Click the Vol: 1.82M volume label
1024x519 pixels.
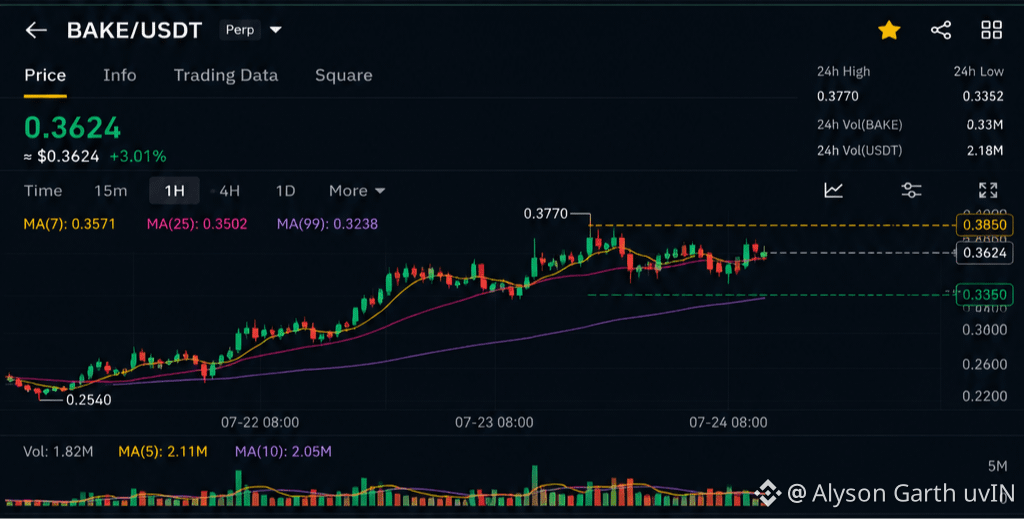[58, 451]
